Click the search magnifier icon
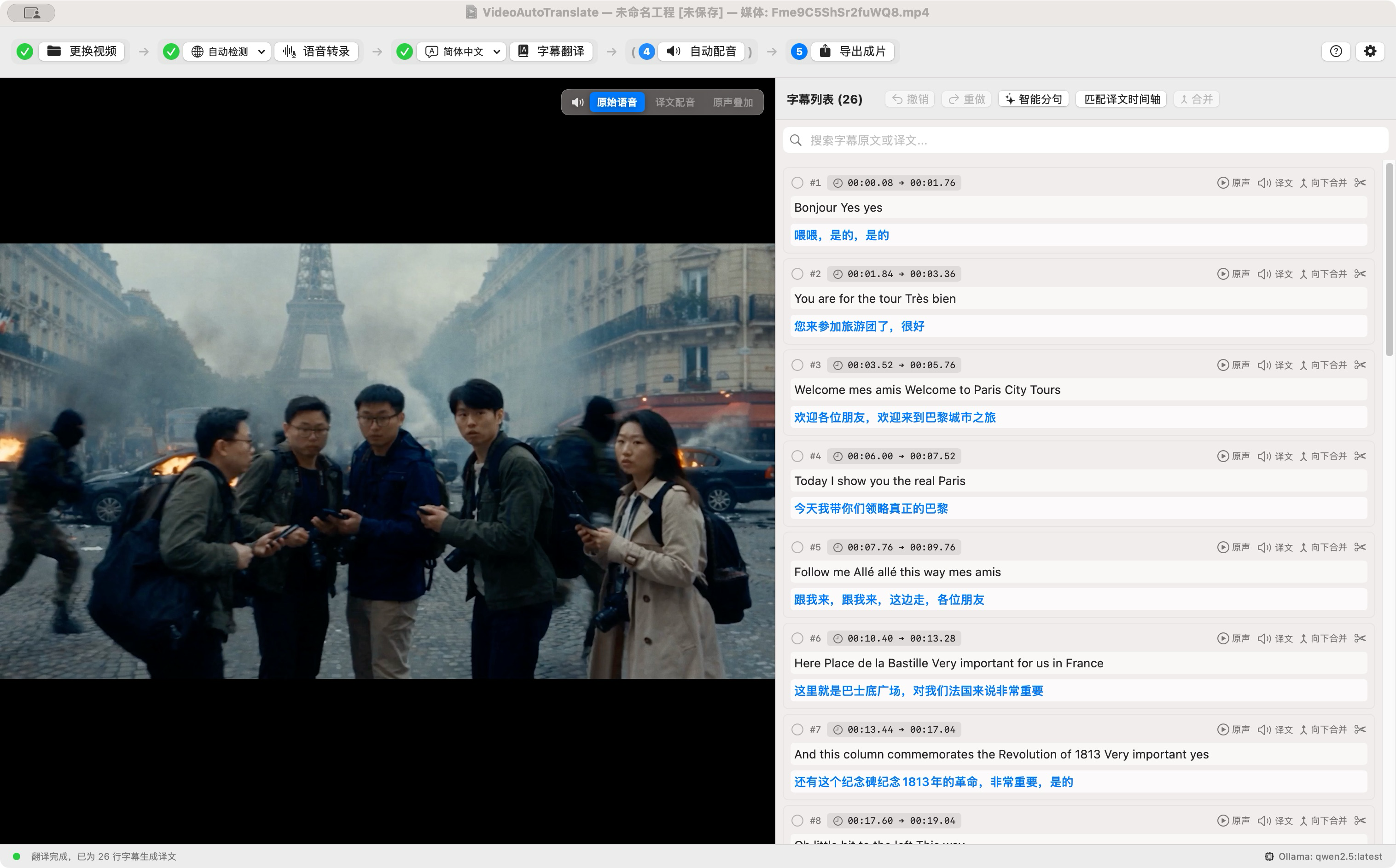 (x=796, y=140)
